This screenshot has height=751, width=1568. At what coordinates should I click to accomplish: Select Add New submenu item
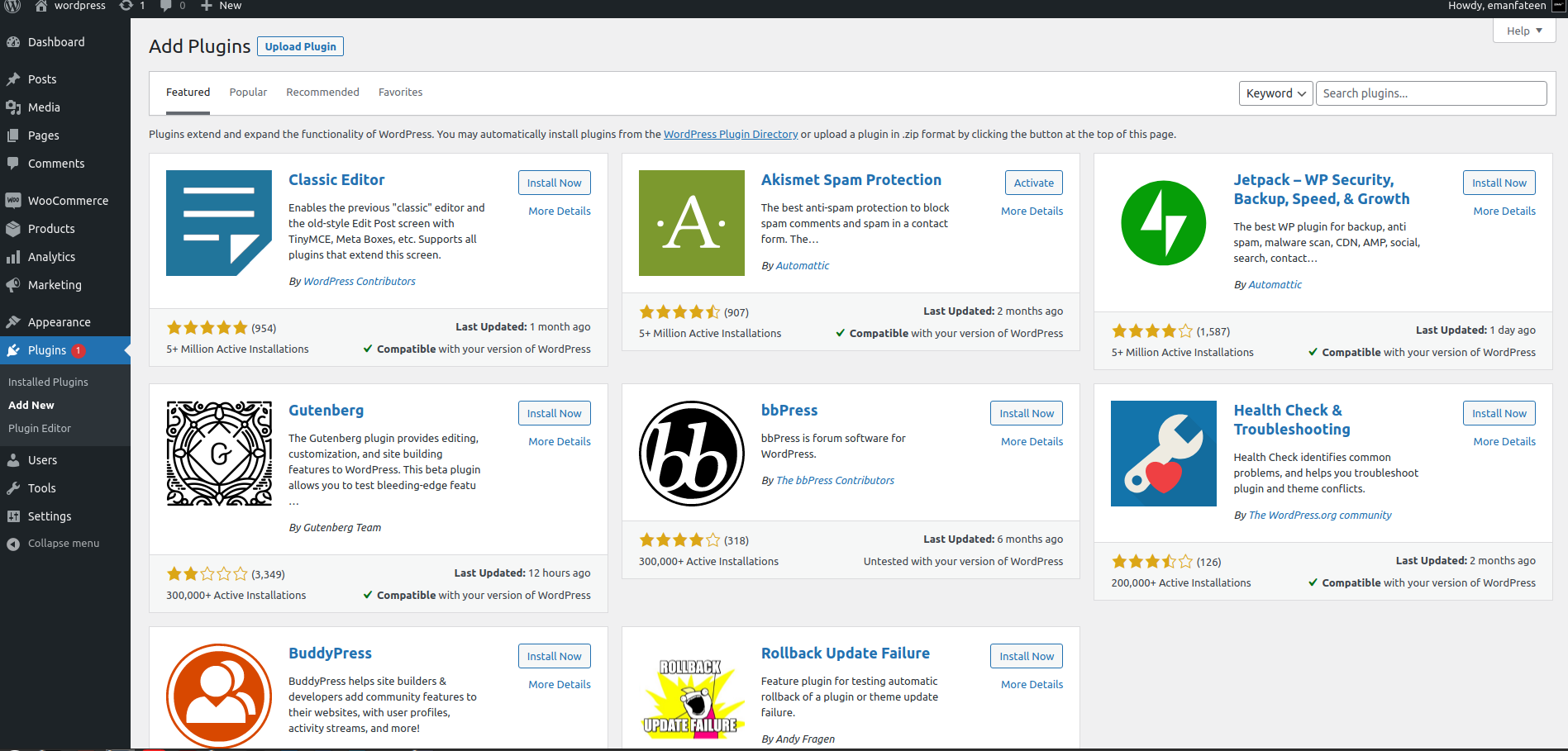(x=31, y=406)
